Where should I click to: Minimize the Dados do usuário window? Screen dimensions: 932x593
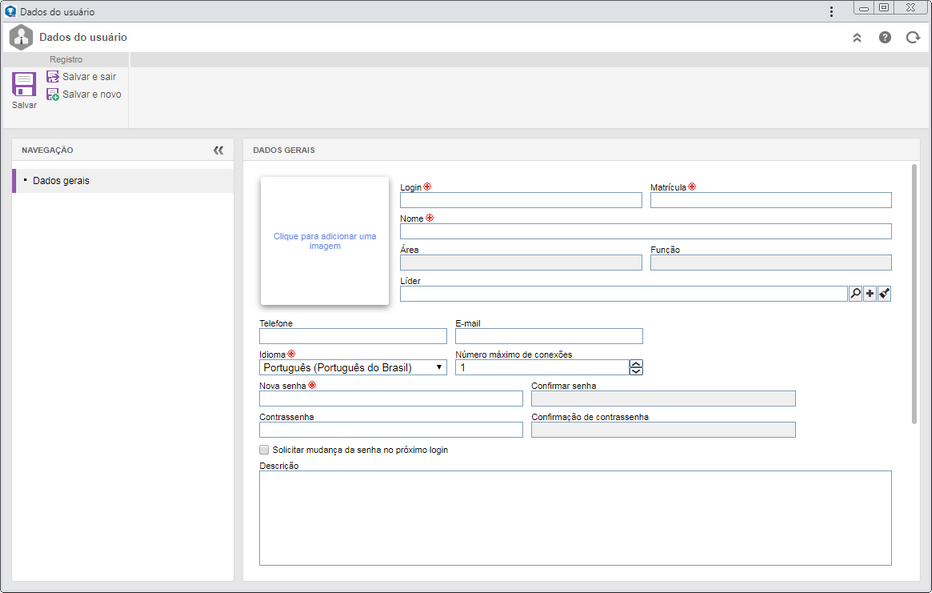[x=864, y=8]
